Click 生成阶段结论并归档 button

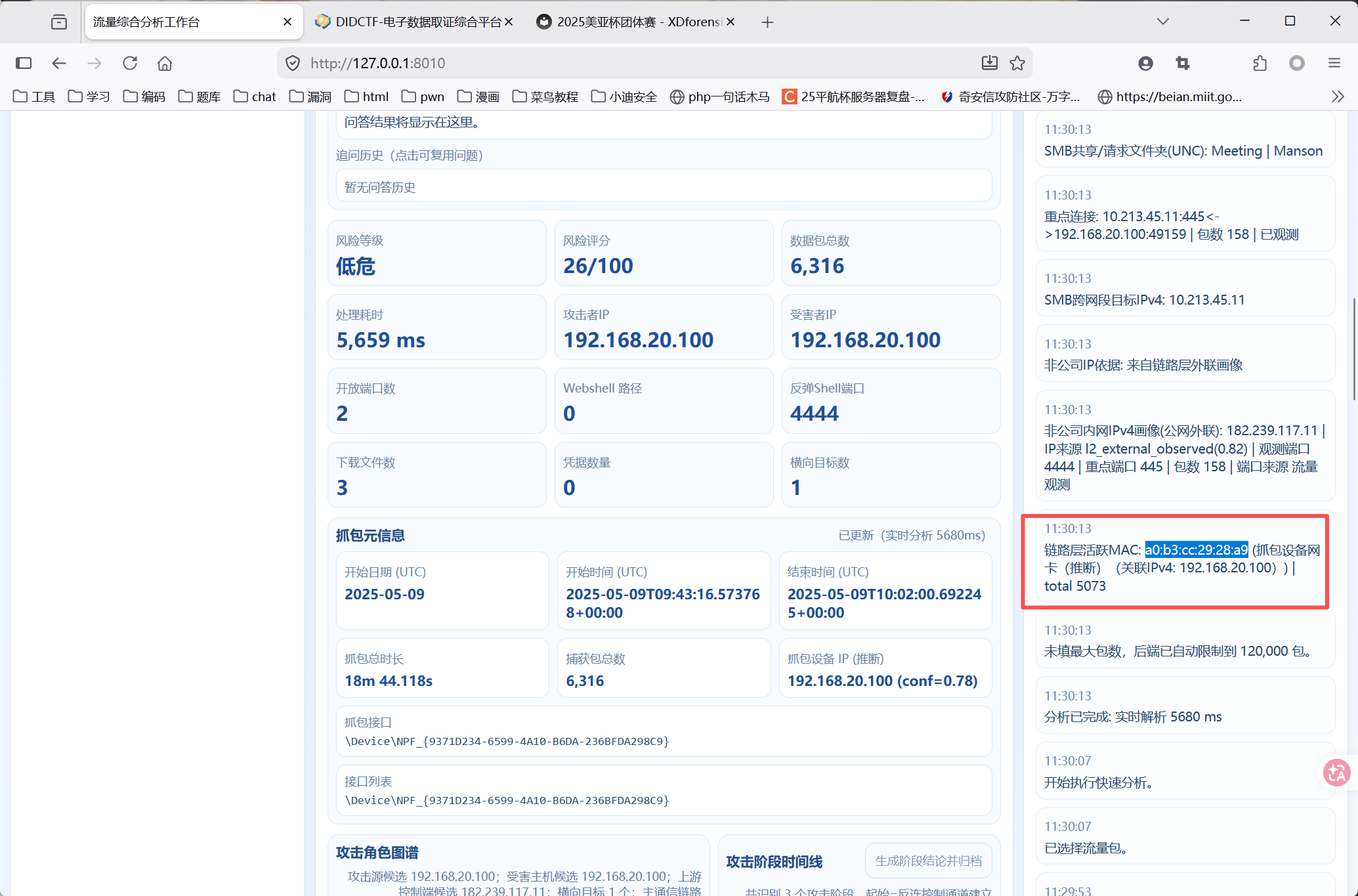(928, 861)
